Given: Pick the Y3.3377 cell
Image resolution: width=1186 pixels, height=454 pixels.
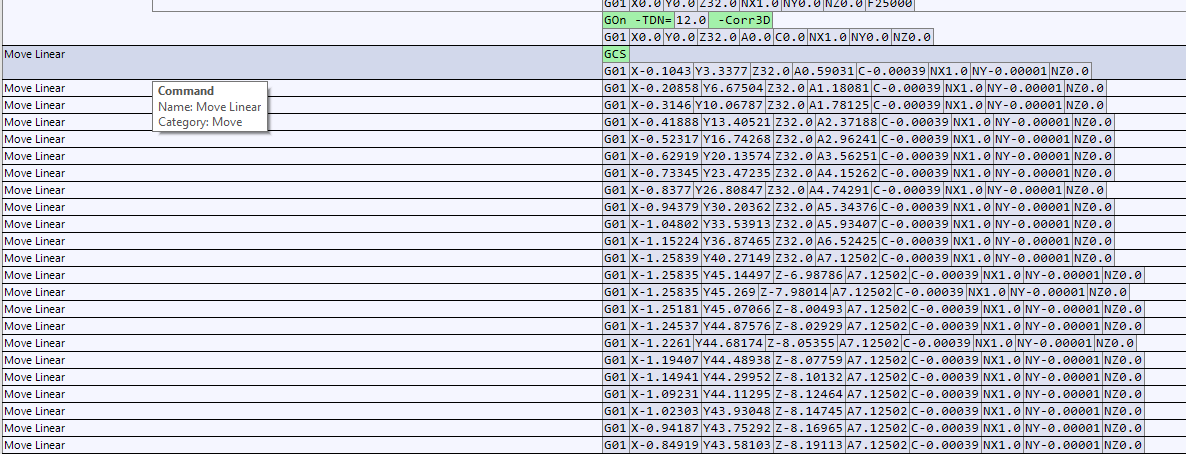Looking at the screenshot, I should 722,71.
